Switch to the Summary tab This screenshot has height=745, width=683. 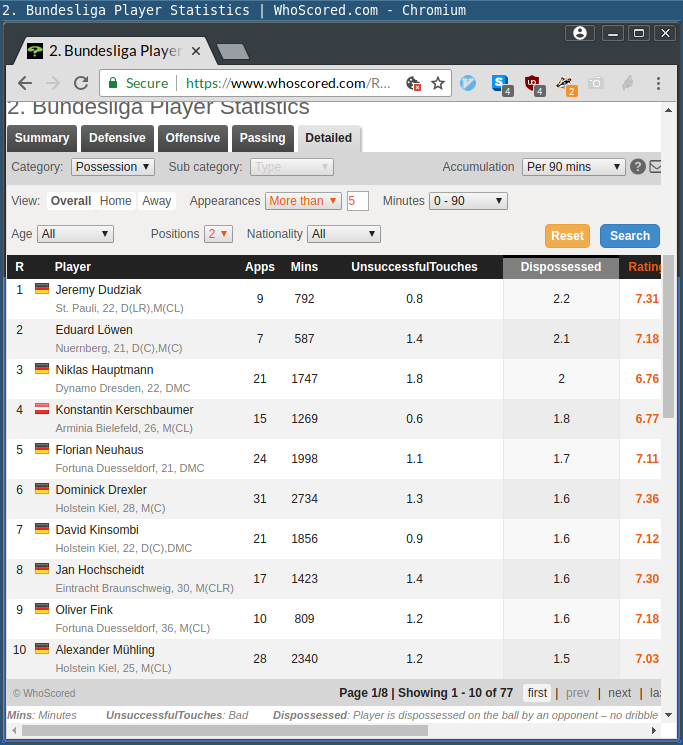(x=42, y=138)
